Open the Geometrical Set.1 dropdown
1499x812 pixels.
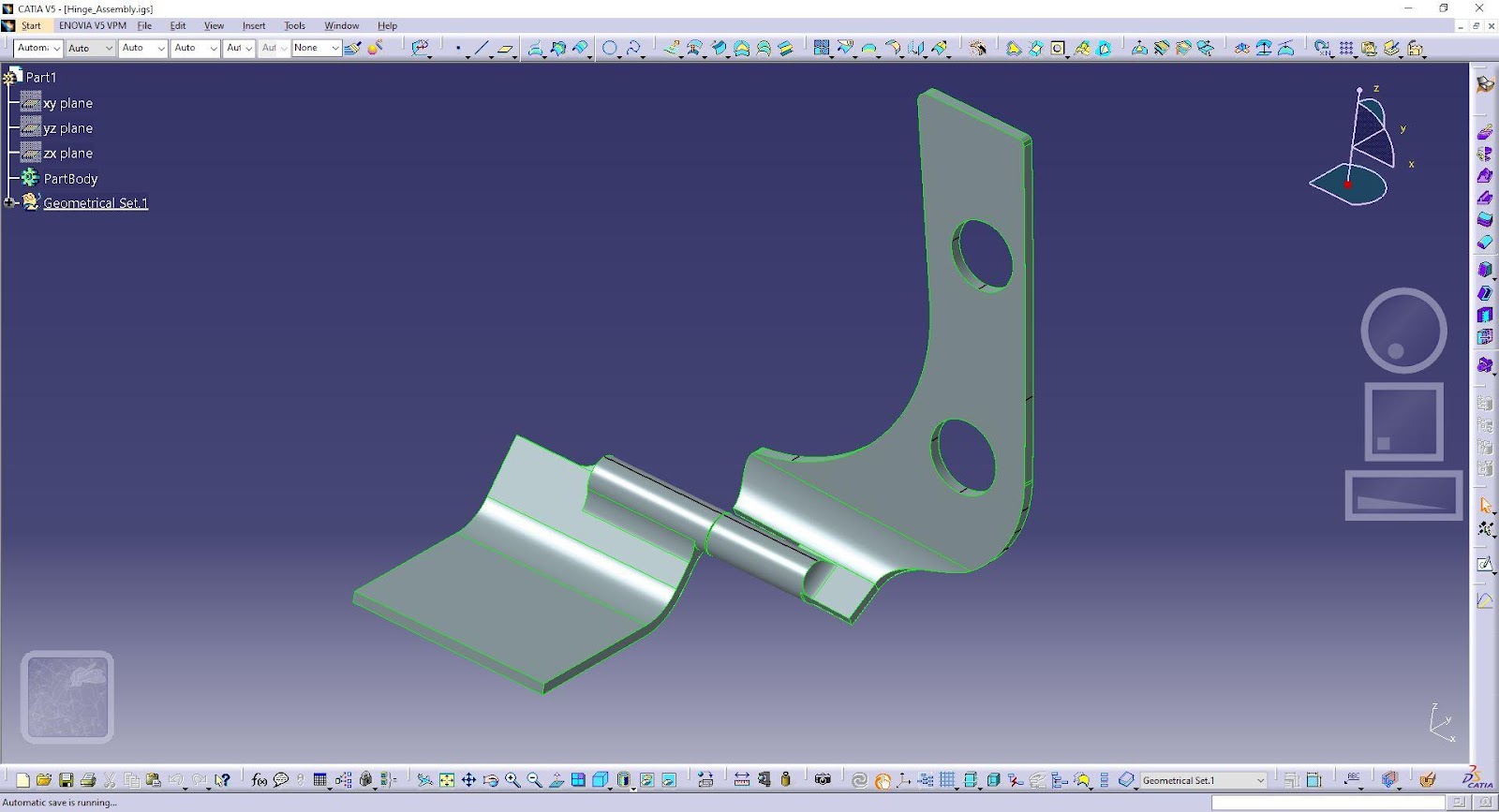click(x=1260, y=780)
